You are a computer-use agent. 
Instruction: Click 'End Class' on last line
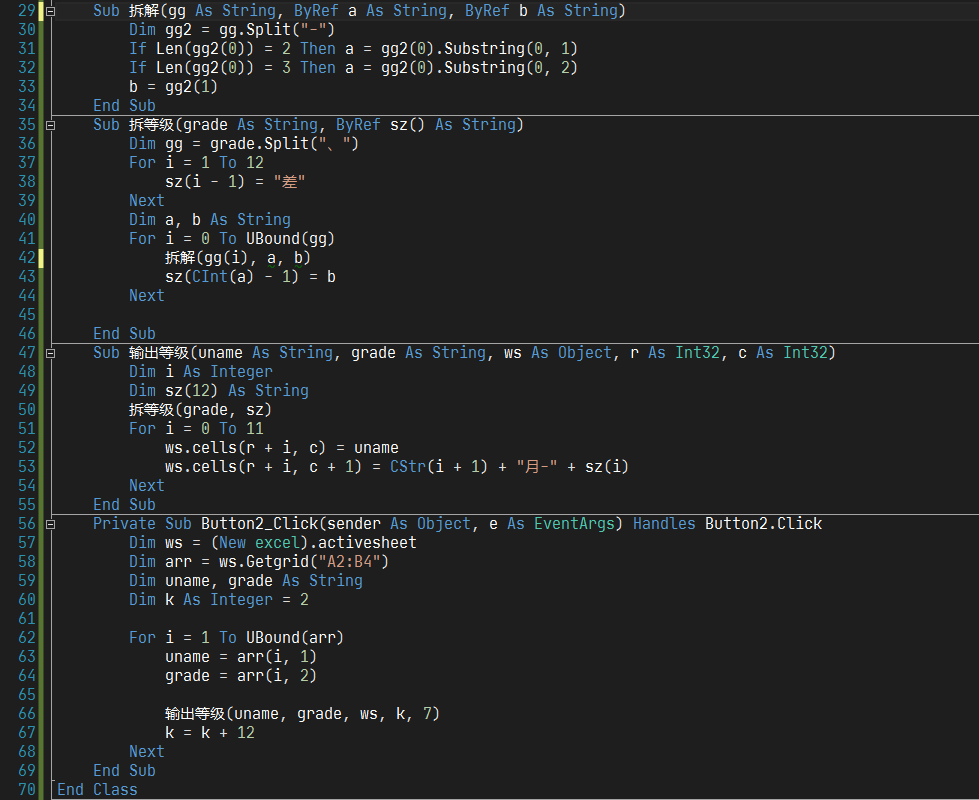[x=97, y=790]
